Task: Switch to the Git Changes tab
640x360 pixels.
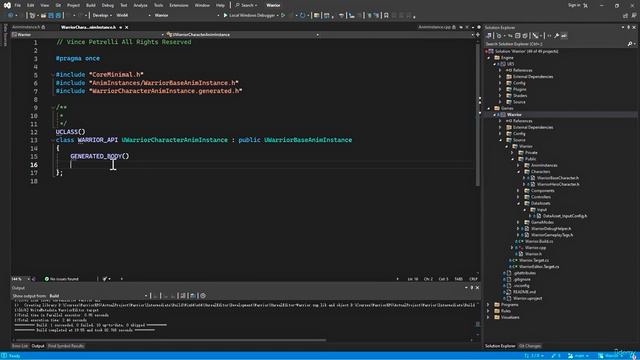Action: coord(529,346)
